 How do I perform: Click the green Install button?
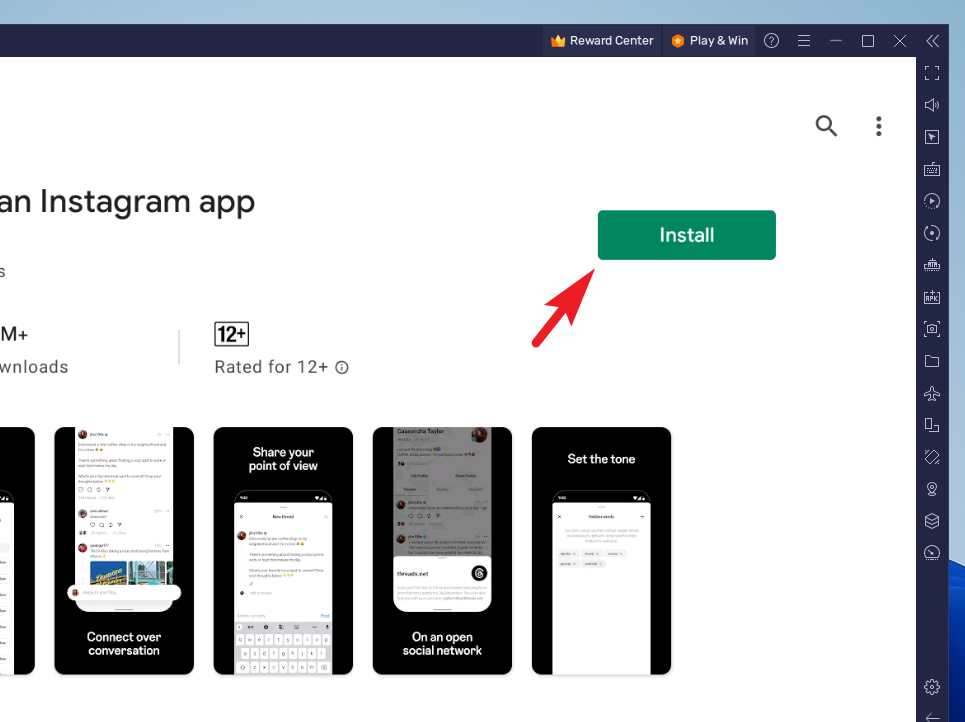(686, 235)
